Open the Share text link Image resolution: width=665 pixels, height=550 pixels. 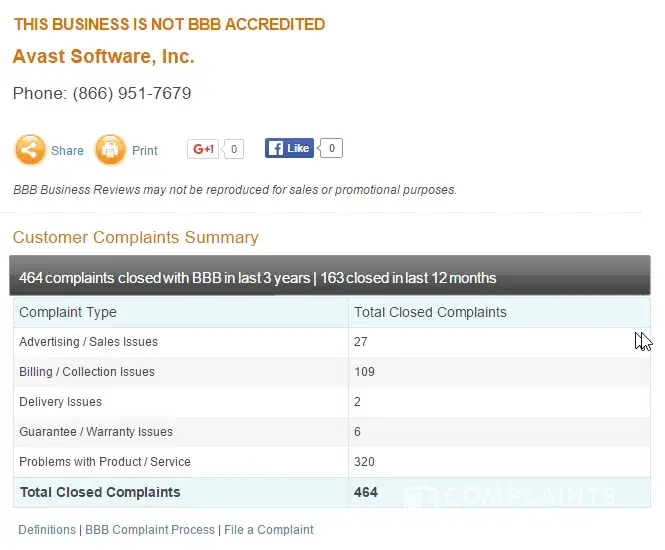(x=67, y=151)
